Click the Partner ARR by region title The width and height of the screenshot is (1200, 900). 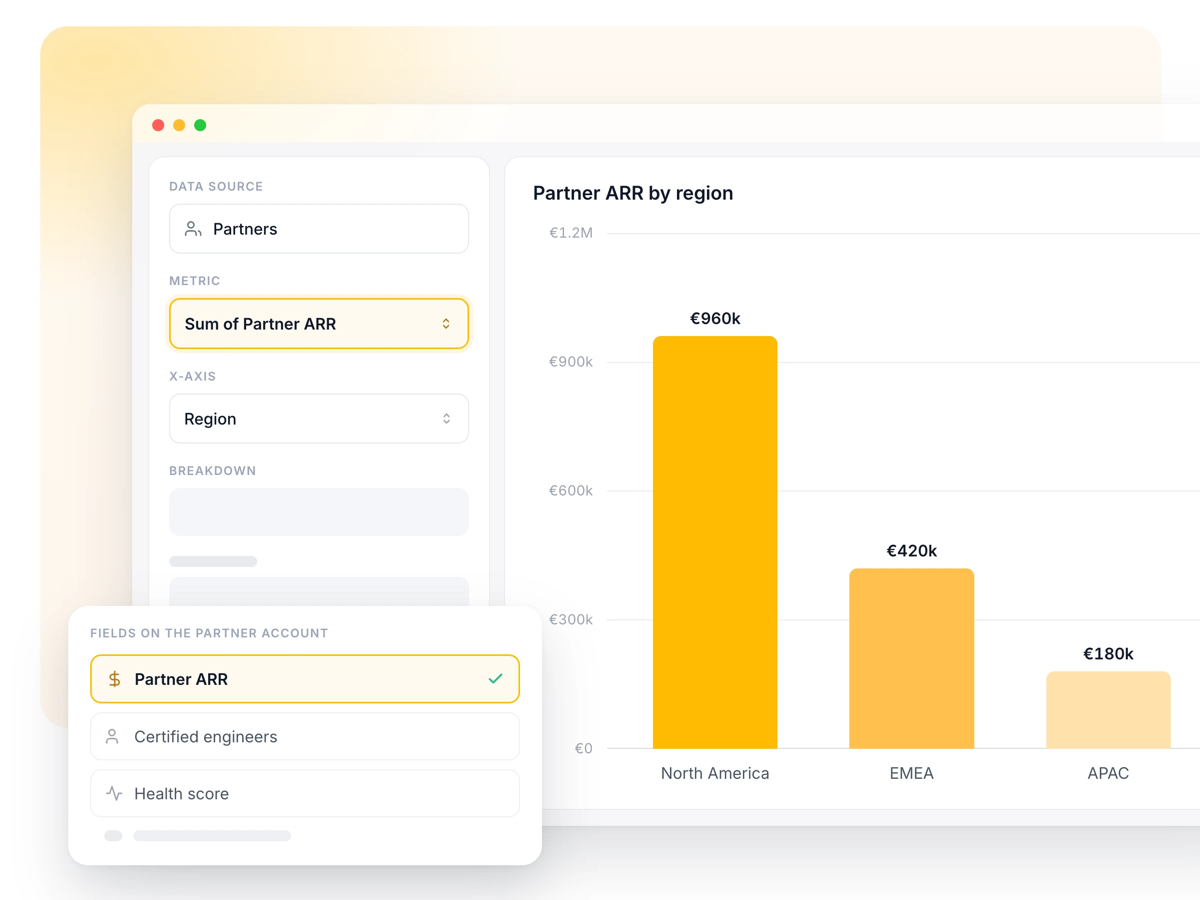tap(633, 193)
